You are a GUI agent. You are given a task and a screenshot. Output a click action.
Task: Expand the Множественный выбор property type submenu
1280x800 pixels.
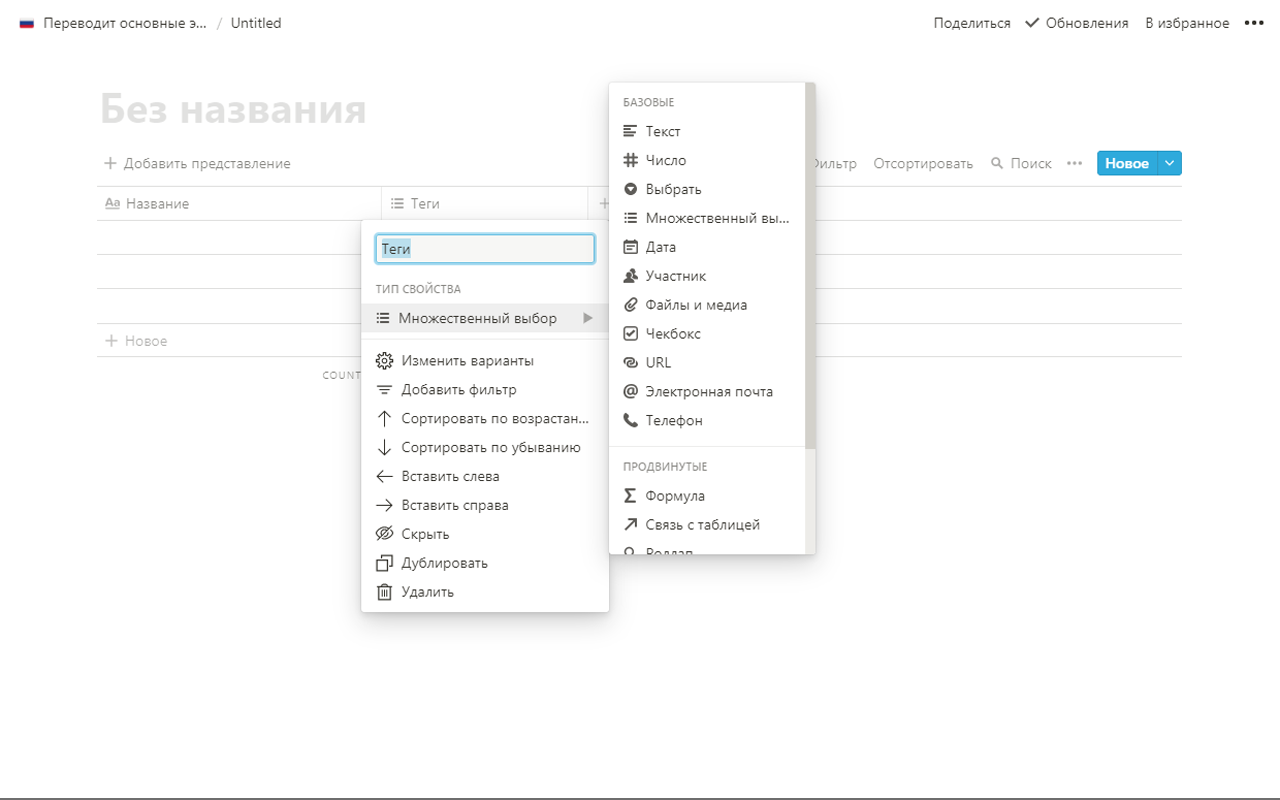(484, 318)
